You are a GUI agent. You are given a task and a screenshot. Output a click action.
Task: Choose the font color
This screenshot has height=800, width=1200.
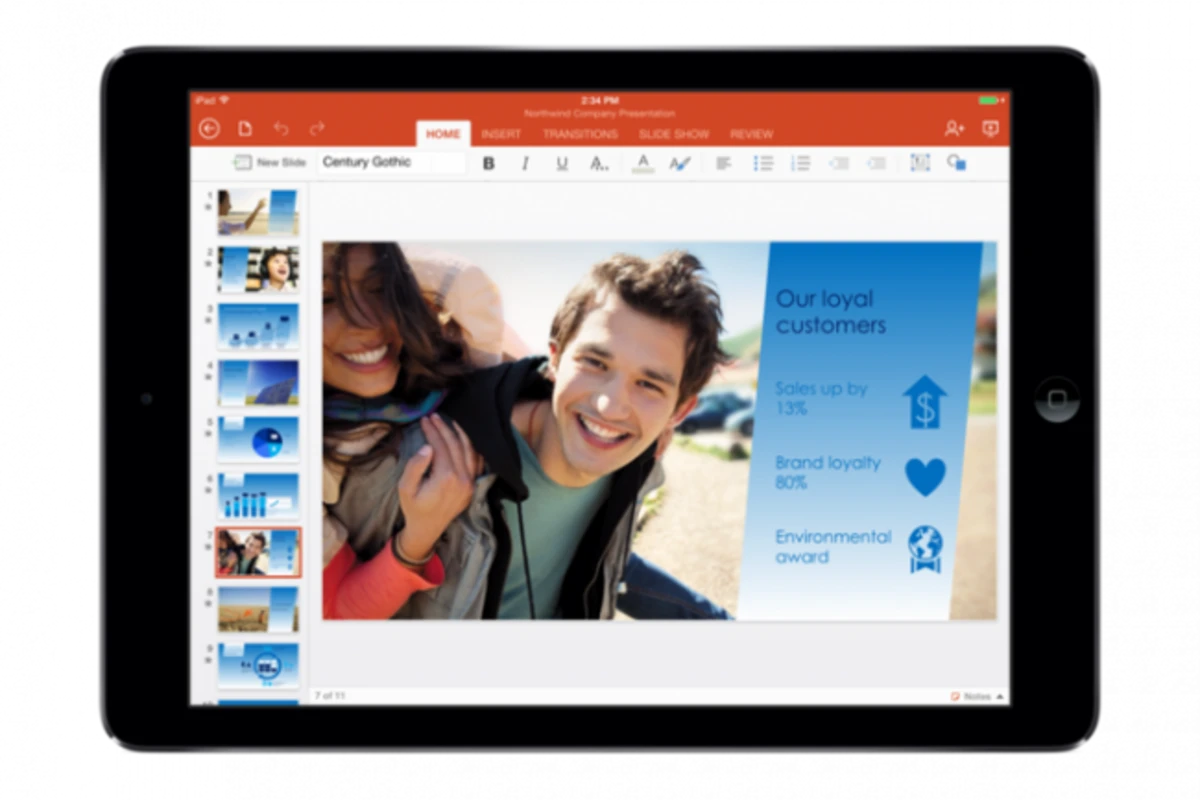pos(643,163)
